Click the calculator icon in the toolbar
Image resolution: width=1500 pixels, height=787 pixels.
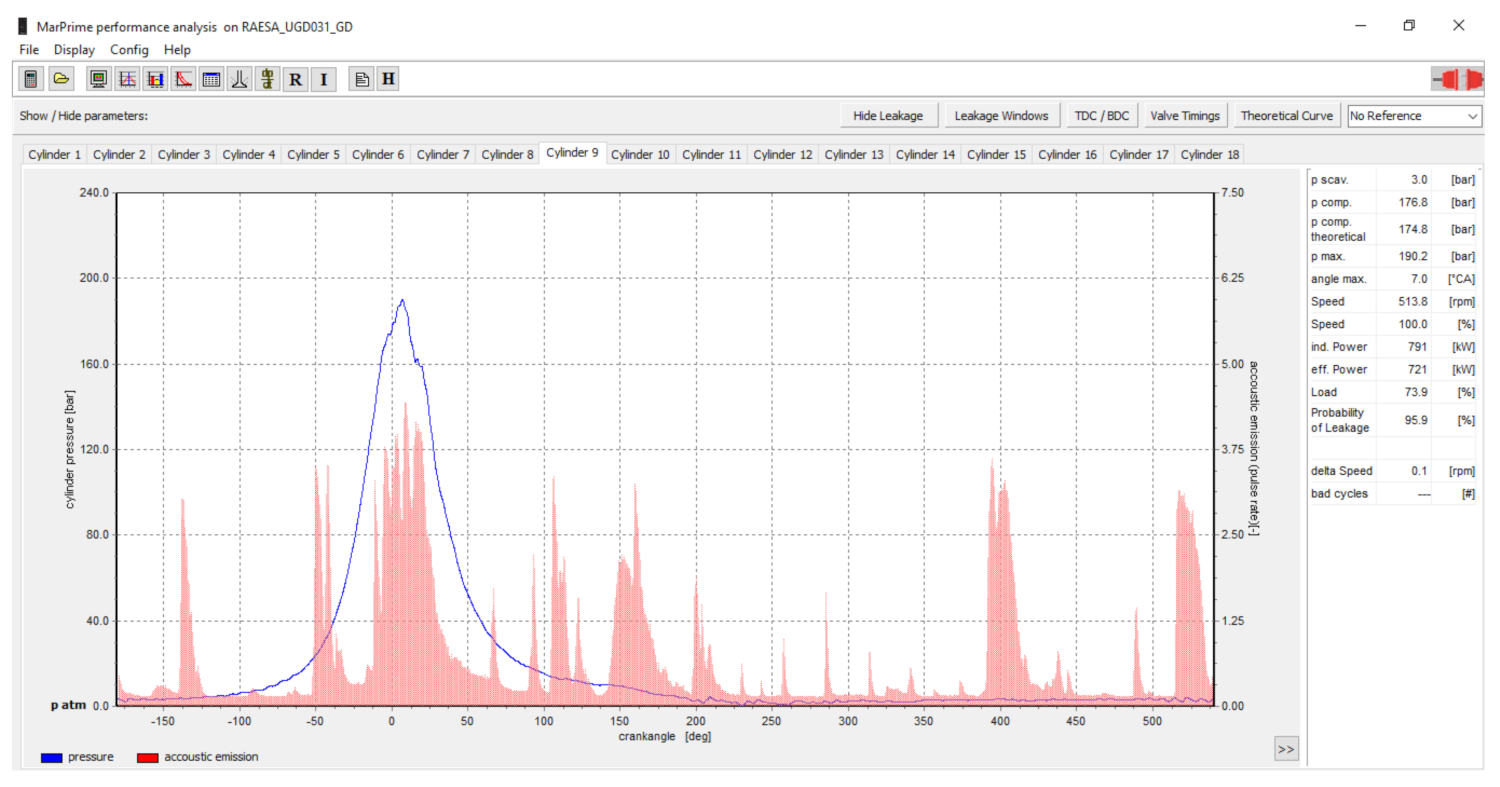(x=31, y=79)
